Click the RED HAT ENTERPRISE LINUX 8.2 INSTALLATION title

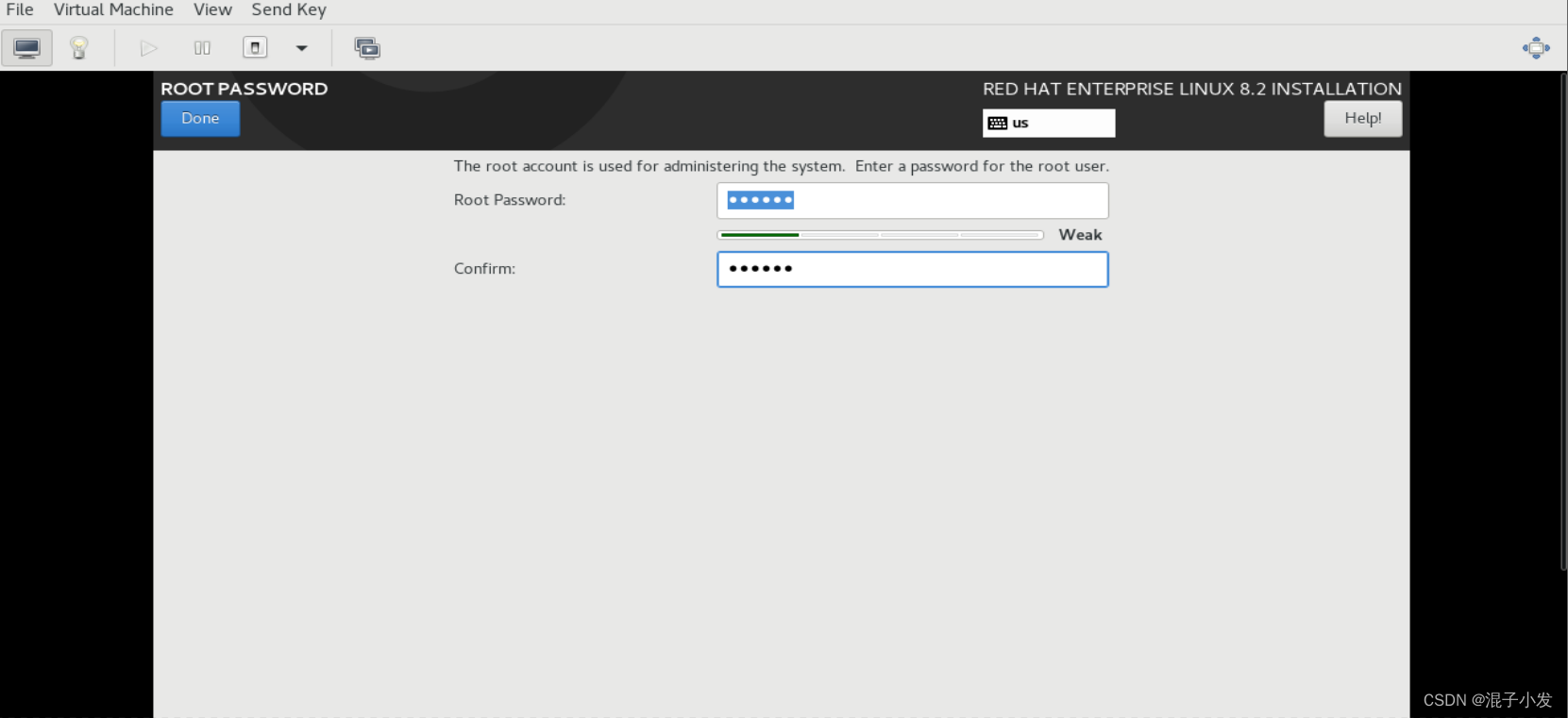[x=1192, y=89]
